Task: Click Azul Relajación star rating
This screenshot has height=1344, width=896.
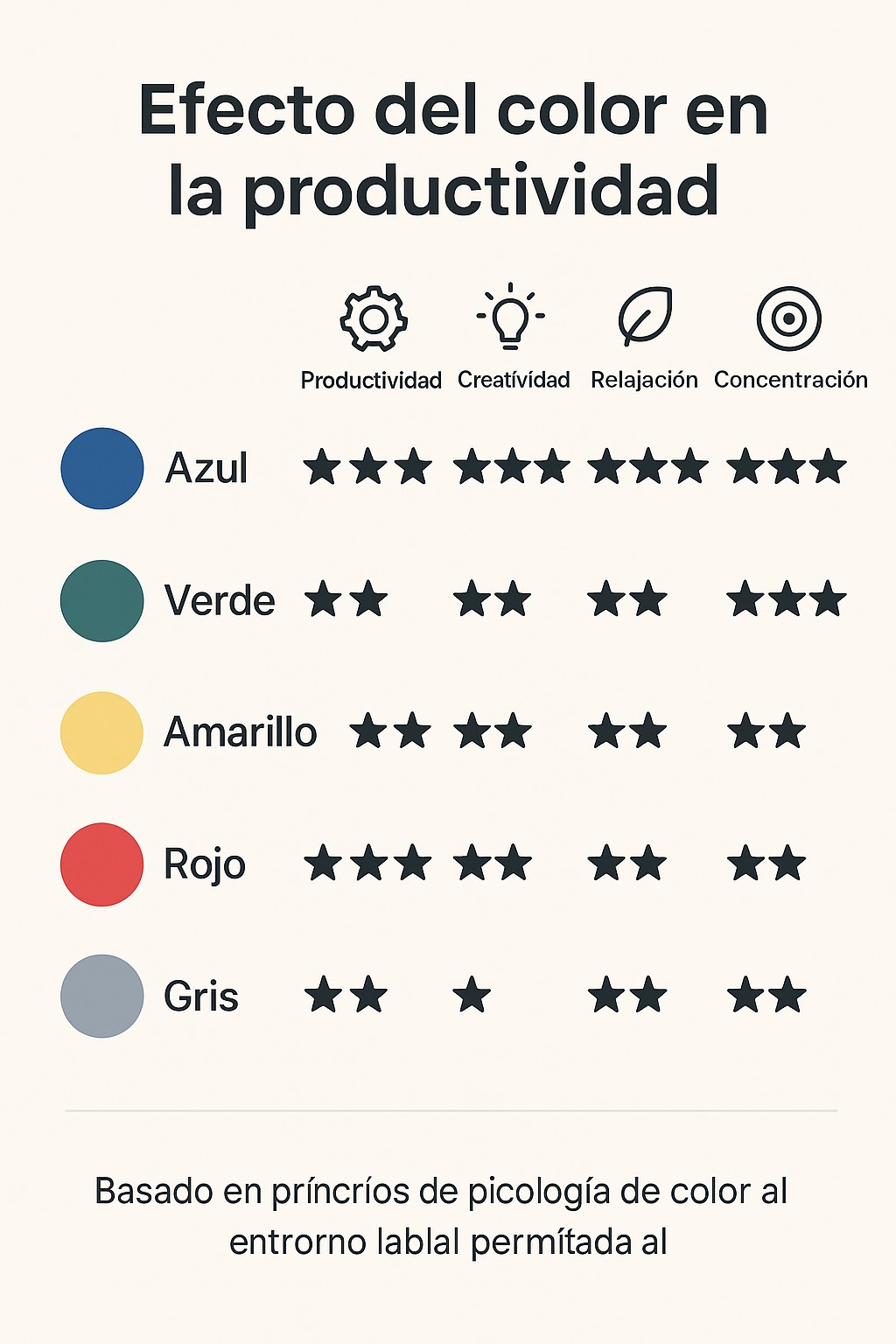Action: [x=648, y=466]
